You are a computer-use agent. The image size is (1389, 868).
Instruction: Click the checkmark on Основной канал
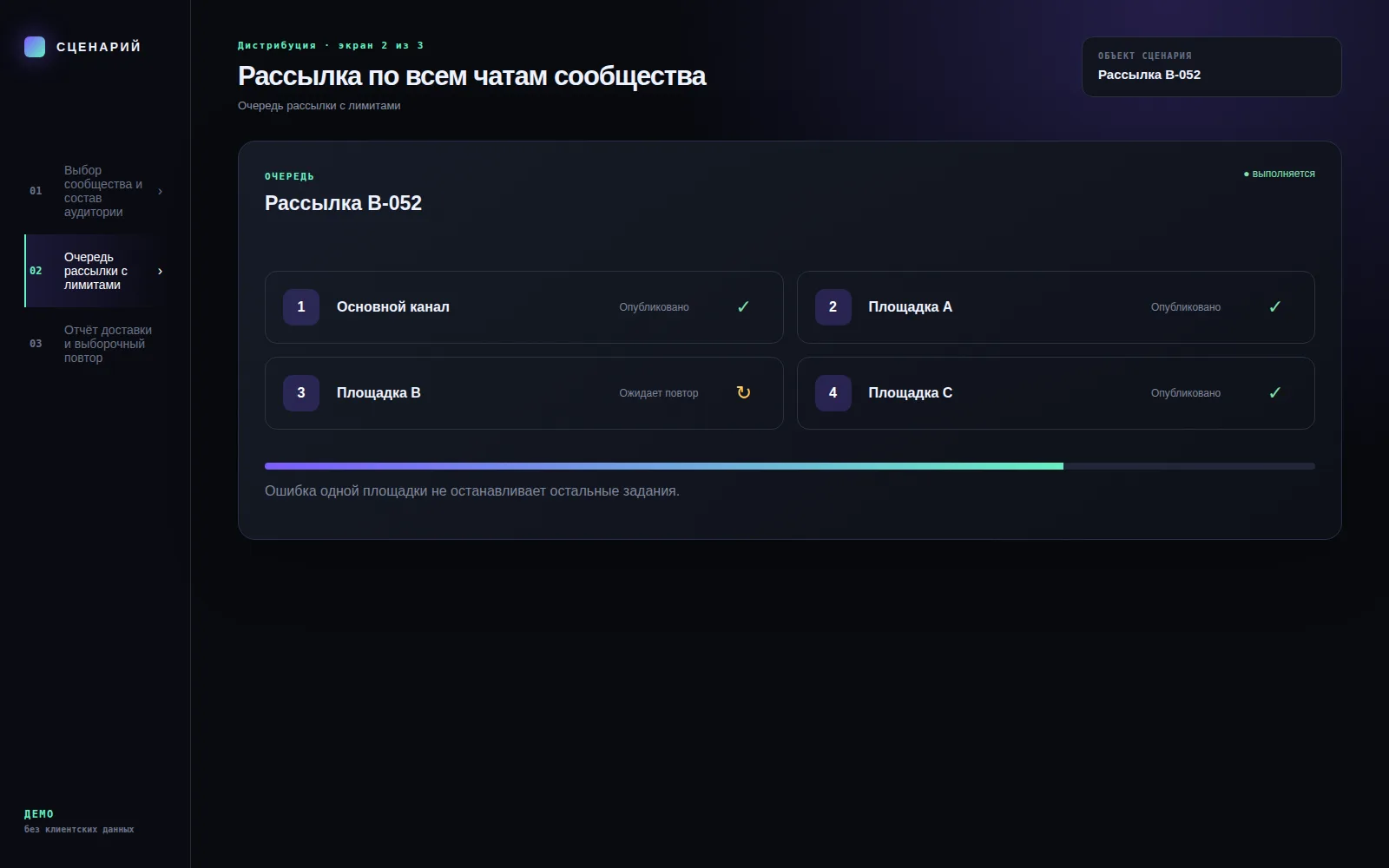pyautogui.click(x=743, y=307)
